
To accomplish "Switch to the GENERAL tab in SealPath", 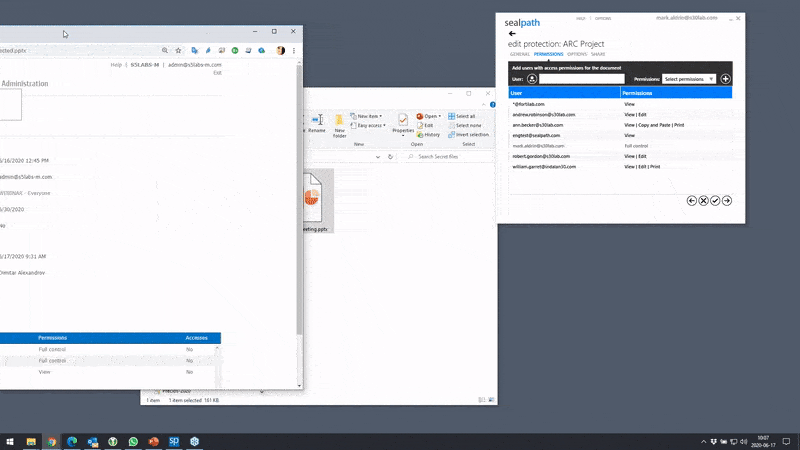I will tap(519, 54).
